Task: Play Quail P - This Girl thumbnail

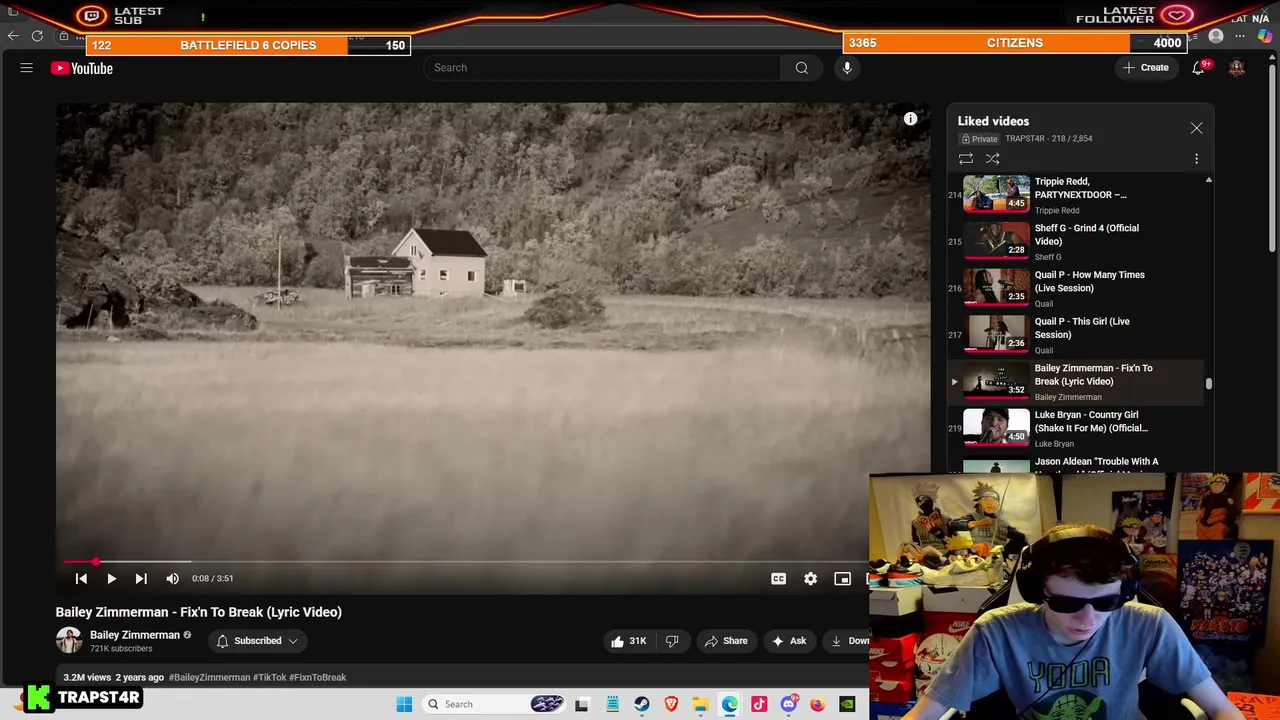Action: click(x=996, y=334)
